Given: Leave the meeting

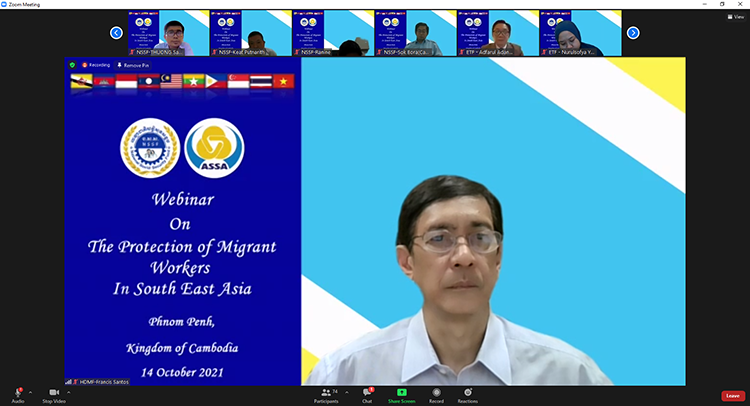Looking at the screenshot, I should click(733, 395).
